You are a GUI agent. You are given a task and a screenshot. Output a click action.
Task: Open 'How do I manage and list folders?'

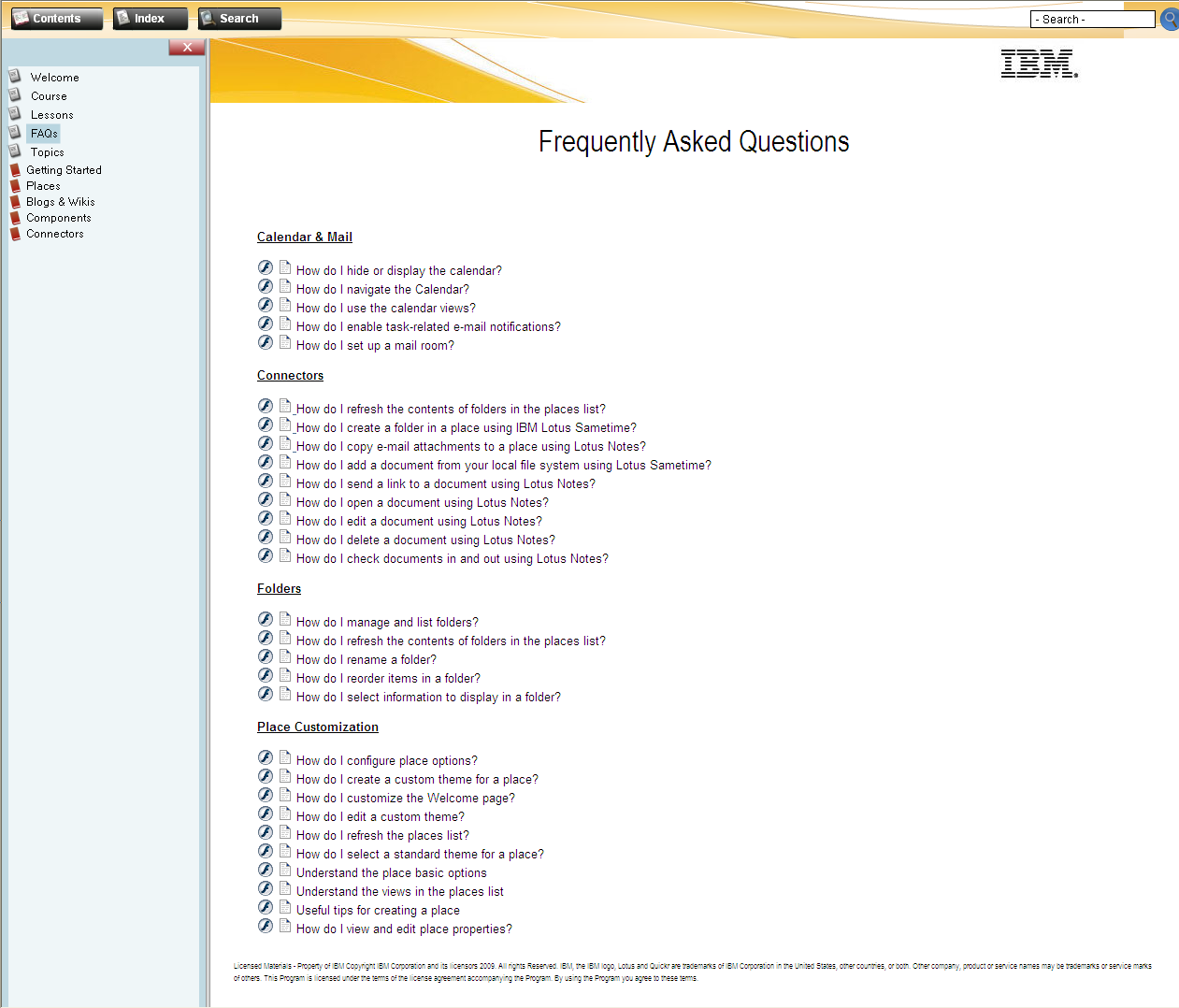(x=387, y=623)
